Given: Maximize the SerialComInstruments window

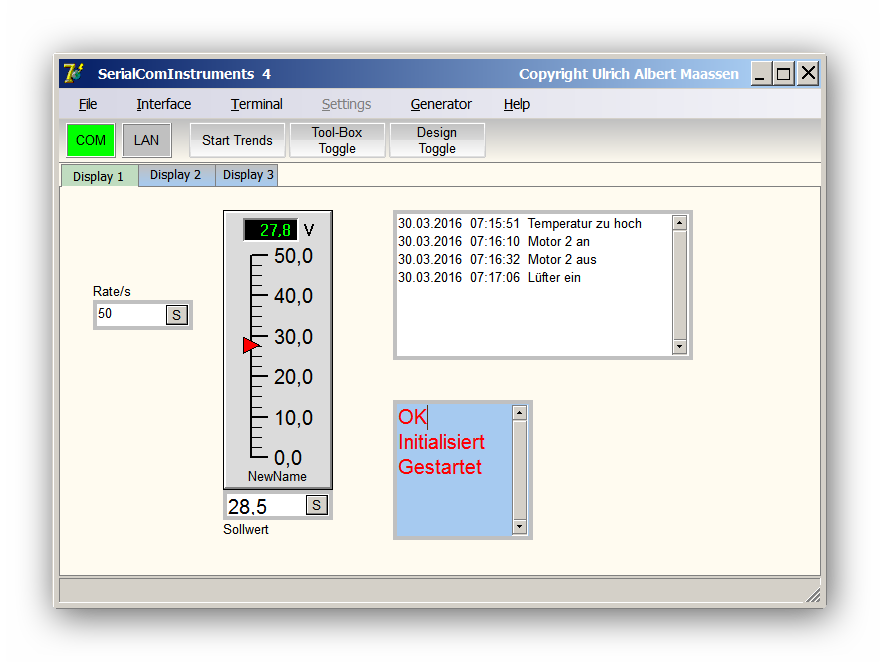Looking at the screenshot, I should [x=783, y=73].
